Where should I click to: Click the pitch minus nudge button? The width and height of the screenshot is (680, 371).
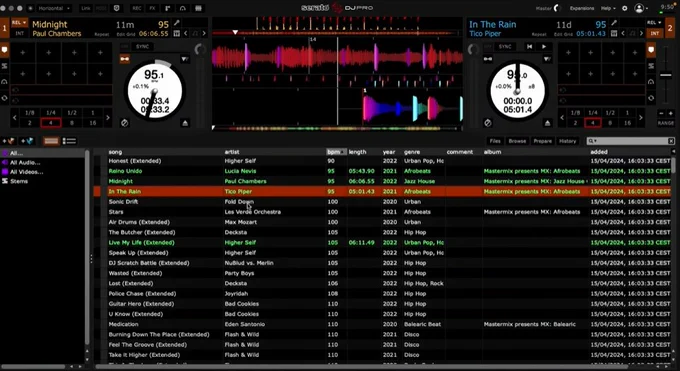point(661,113)
